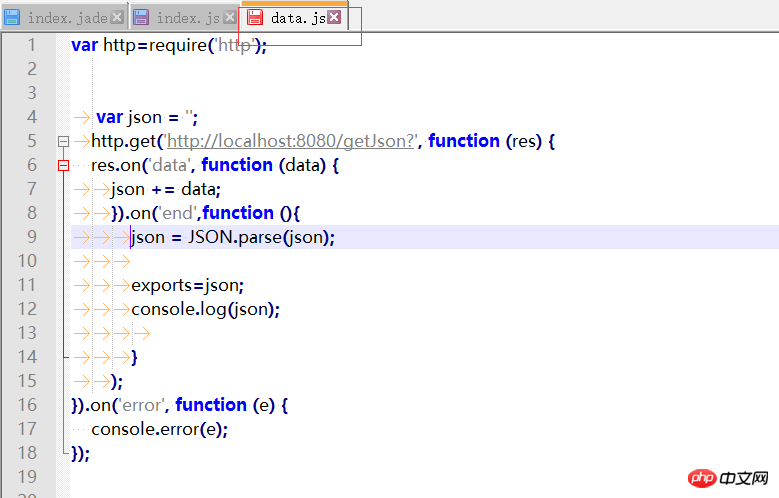Click on "var http=require('http');" code line
This screenshot has width=779, height=498.
pyautogui.click(x=169, y=45)
